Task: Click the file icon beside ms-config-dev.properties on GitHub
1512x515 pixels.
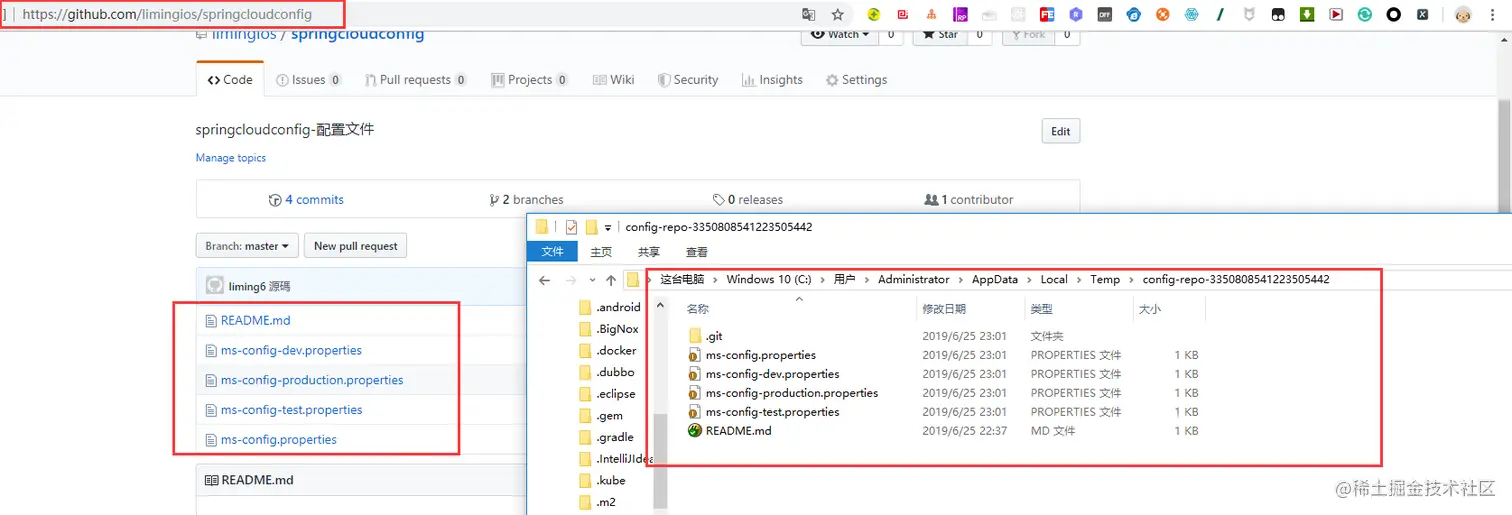Action: coord(211,351)
